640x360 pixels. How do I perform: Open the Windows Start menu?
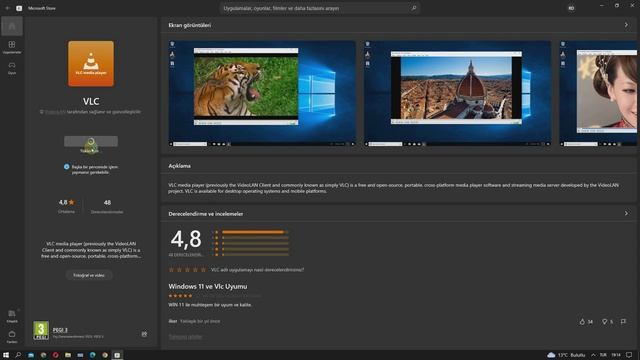[x=6, y=355]
